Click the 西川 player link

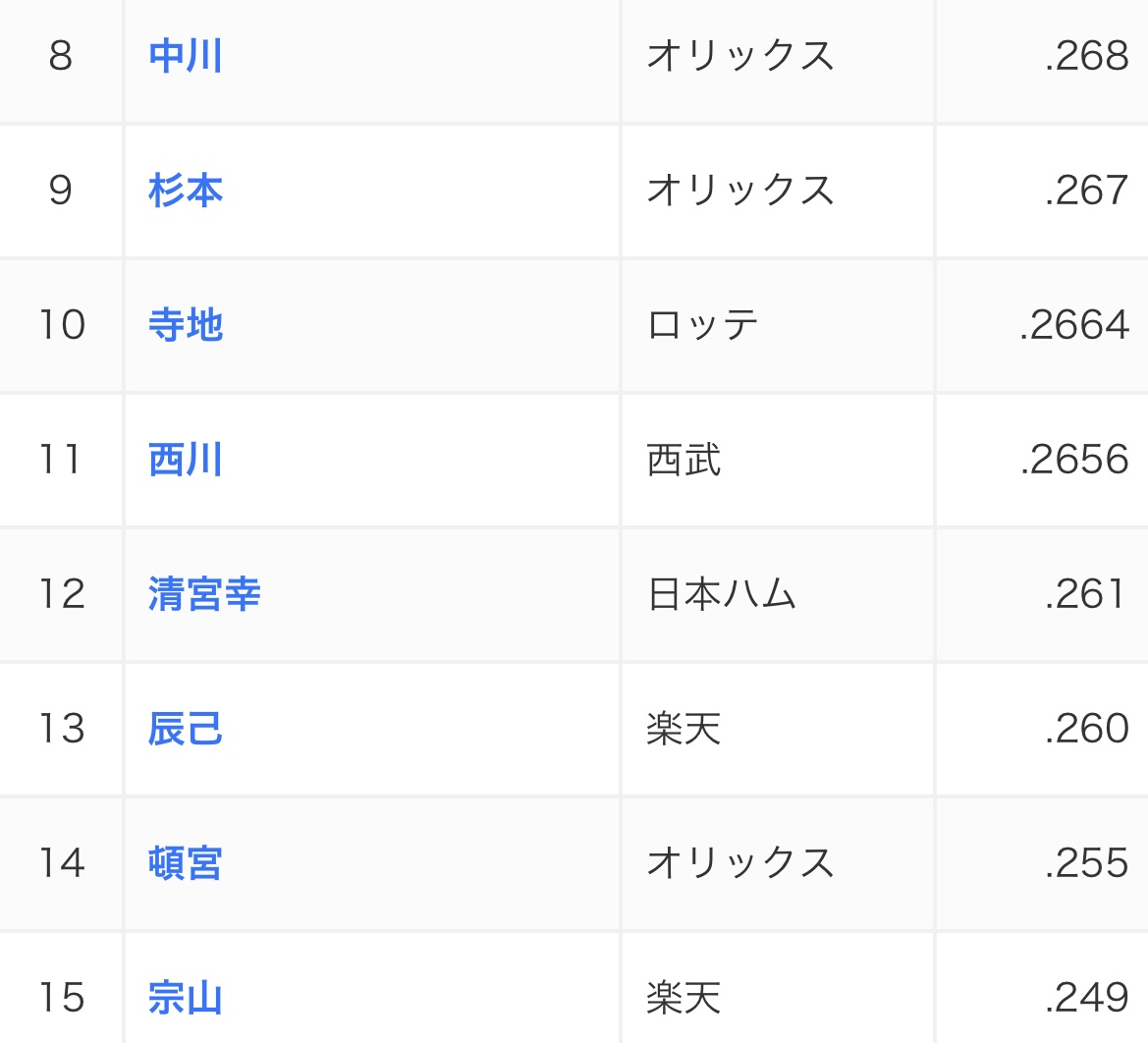coord(186,460)
